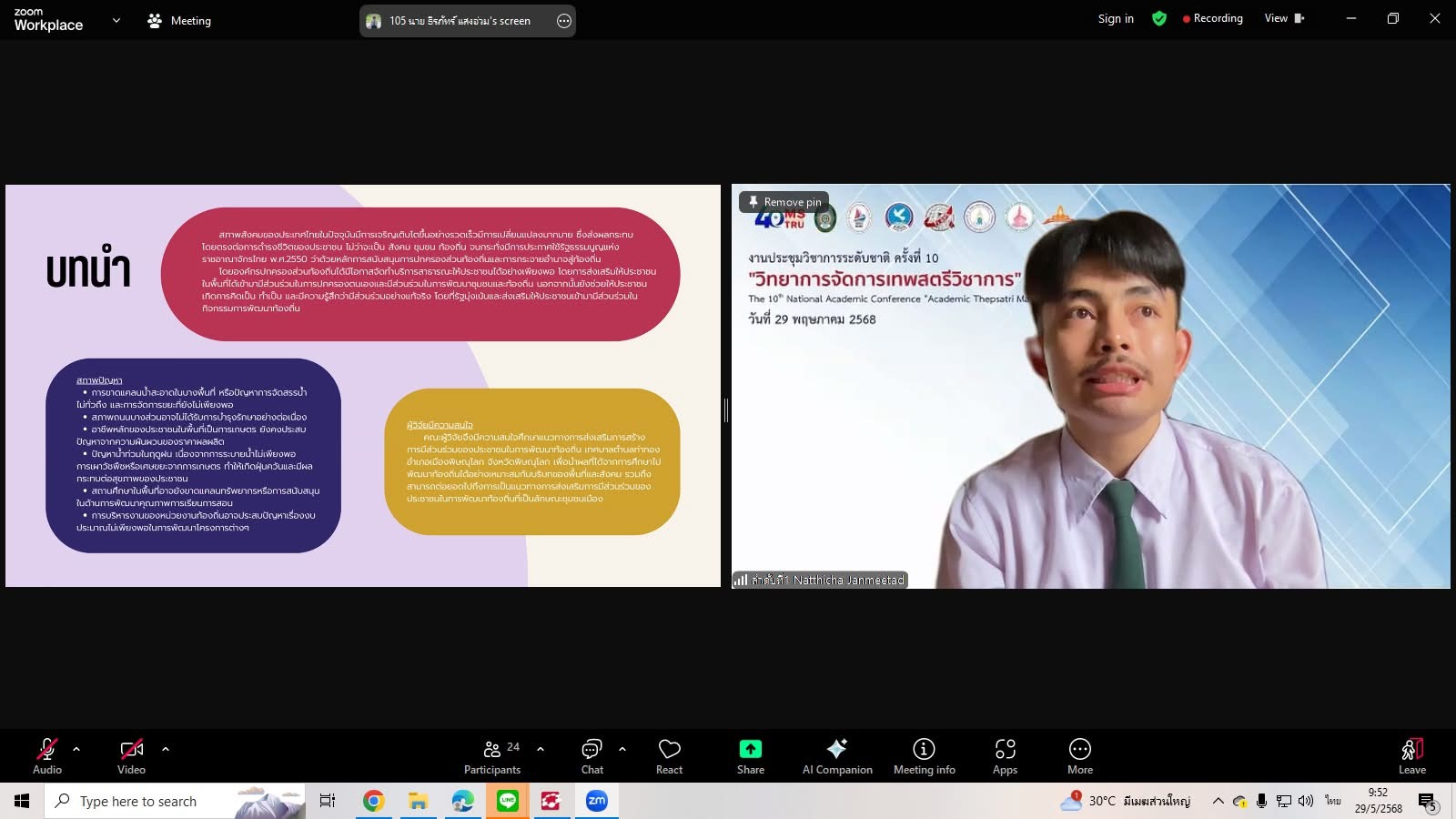Click the Remove pin button
Screen dimensions: 1456x819
(x=784, y=202)
